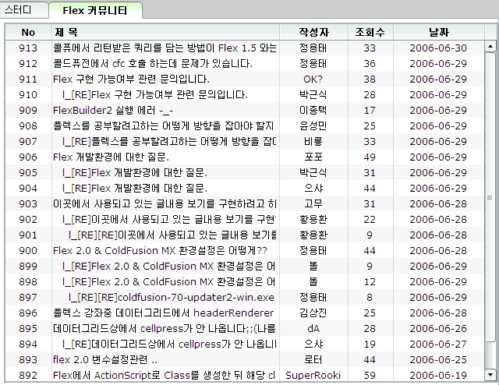
Task: Open reply 910 [RE]Flex 구현 가능여부
Action: 155,95
